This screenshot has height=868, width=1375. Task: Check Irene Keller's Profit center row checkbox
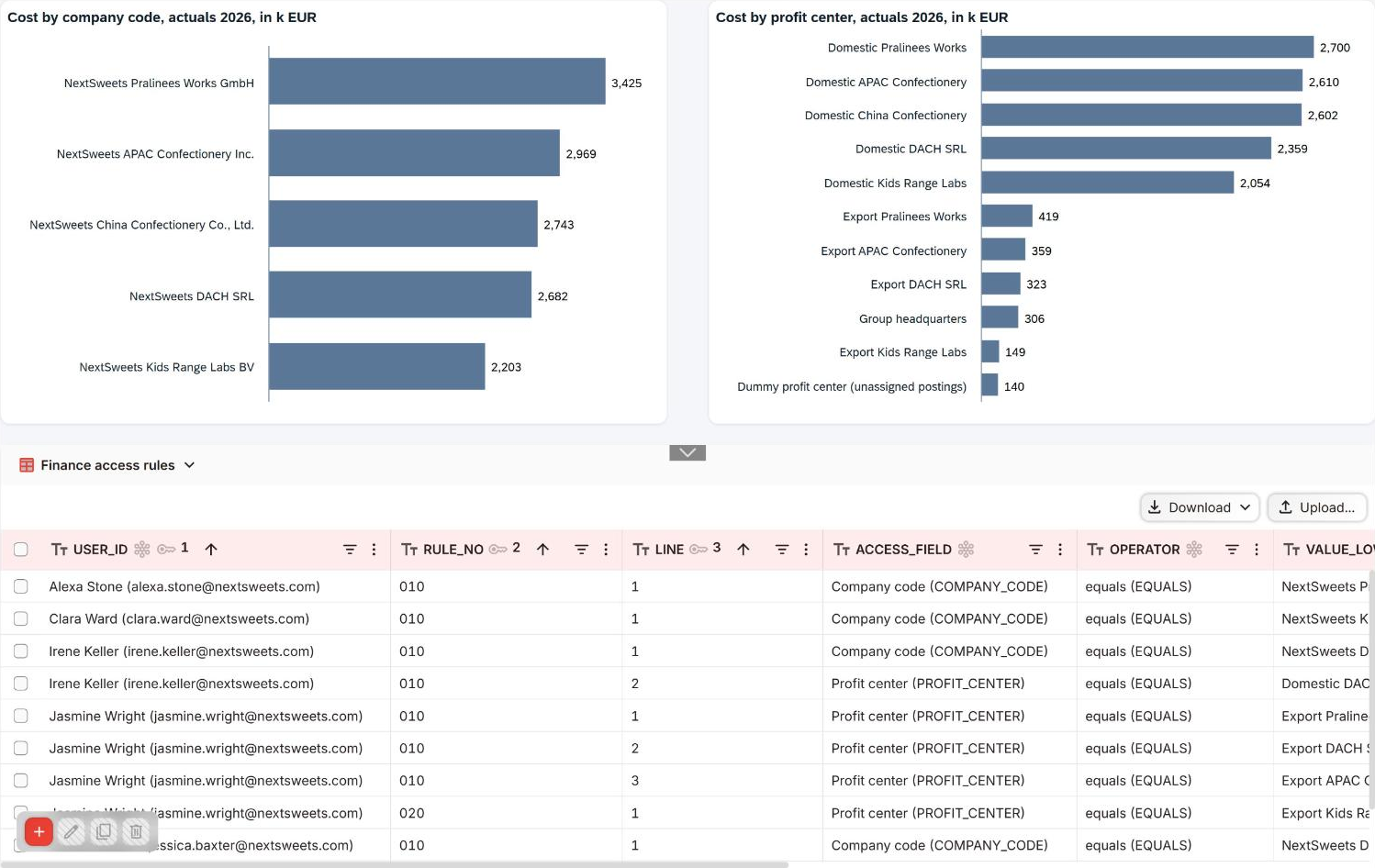coord(21,684)
